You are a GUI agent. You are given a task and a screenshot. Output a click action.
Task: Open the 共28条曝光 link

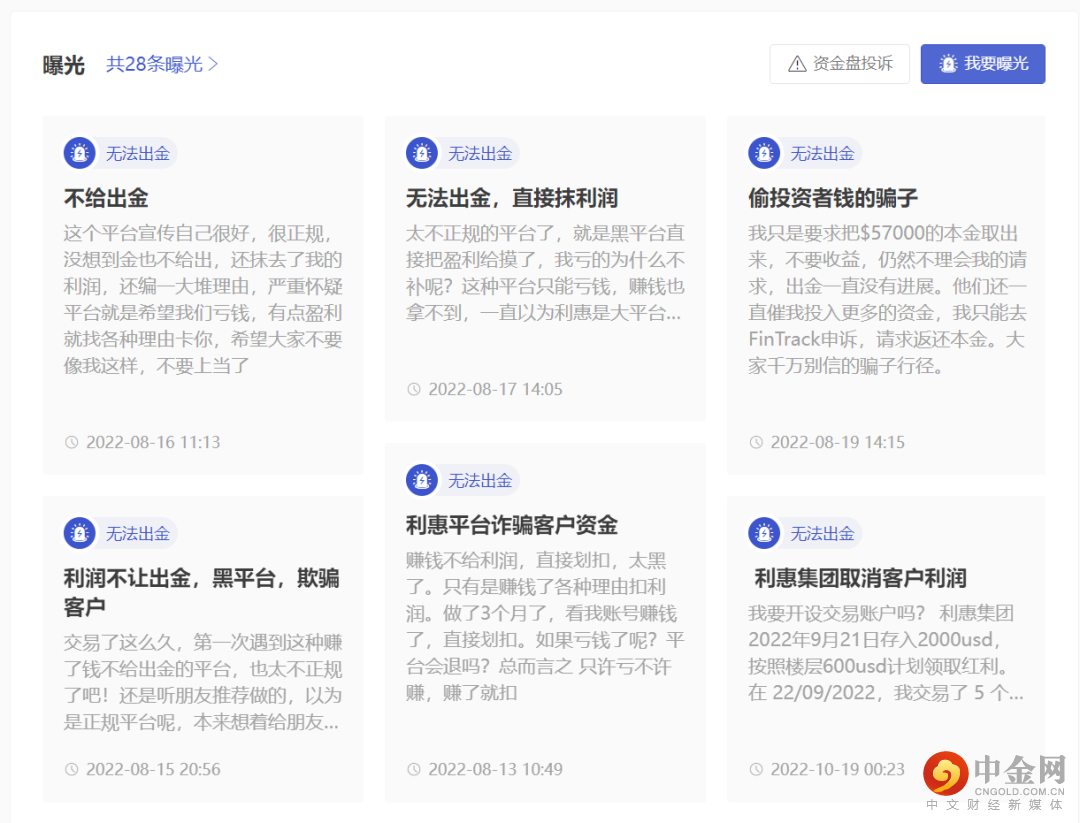(x=162, y=64)
